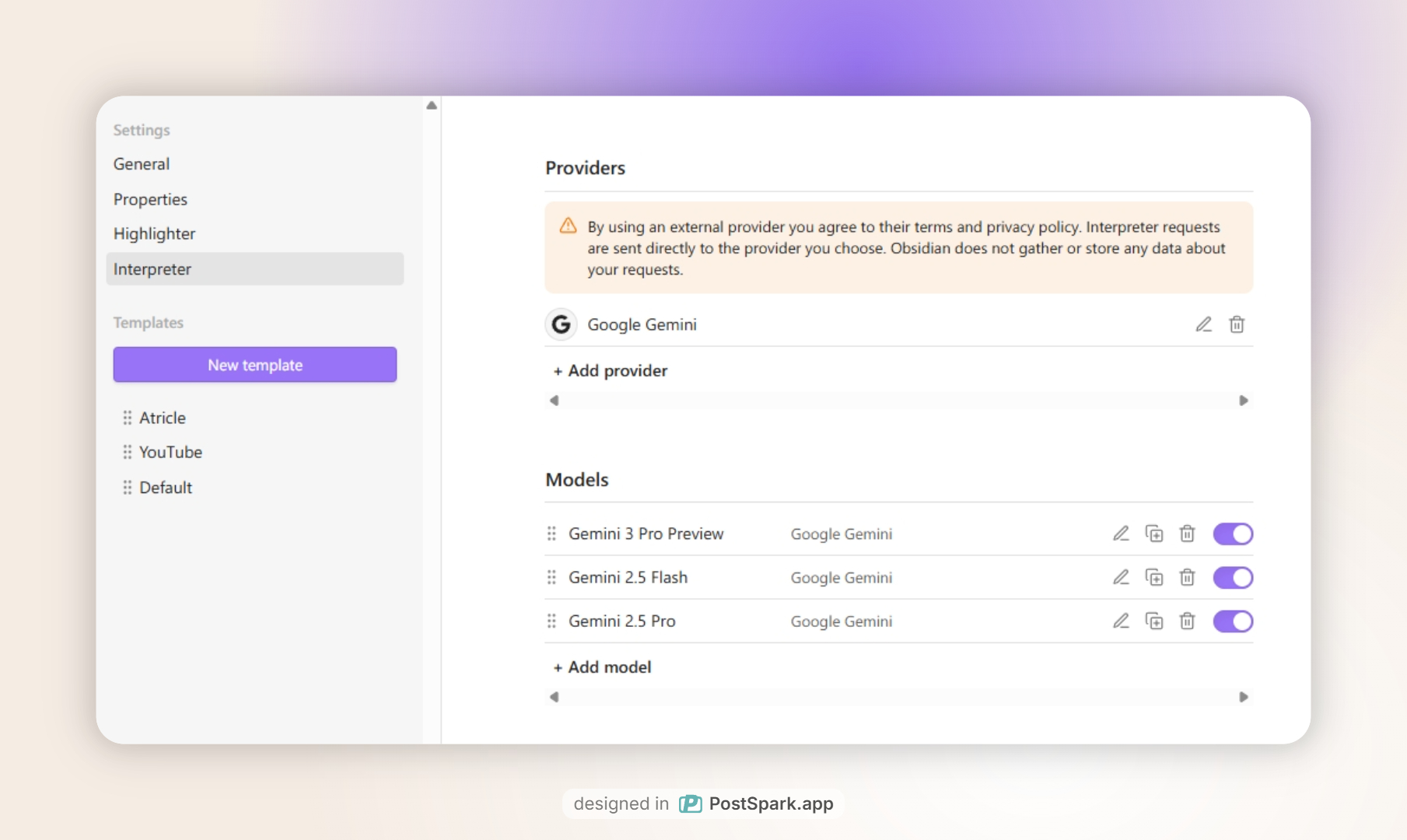Edit the Google Gemini provider
This screenshot has height=840, width=1407.
click(1203, 324)
